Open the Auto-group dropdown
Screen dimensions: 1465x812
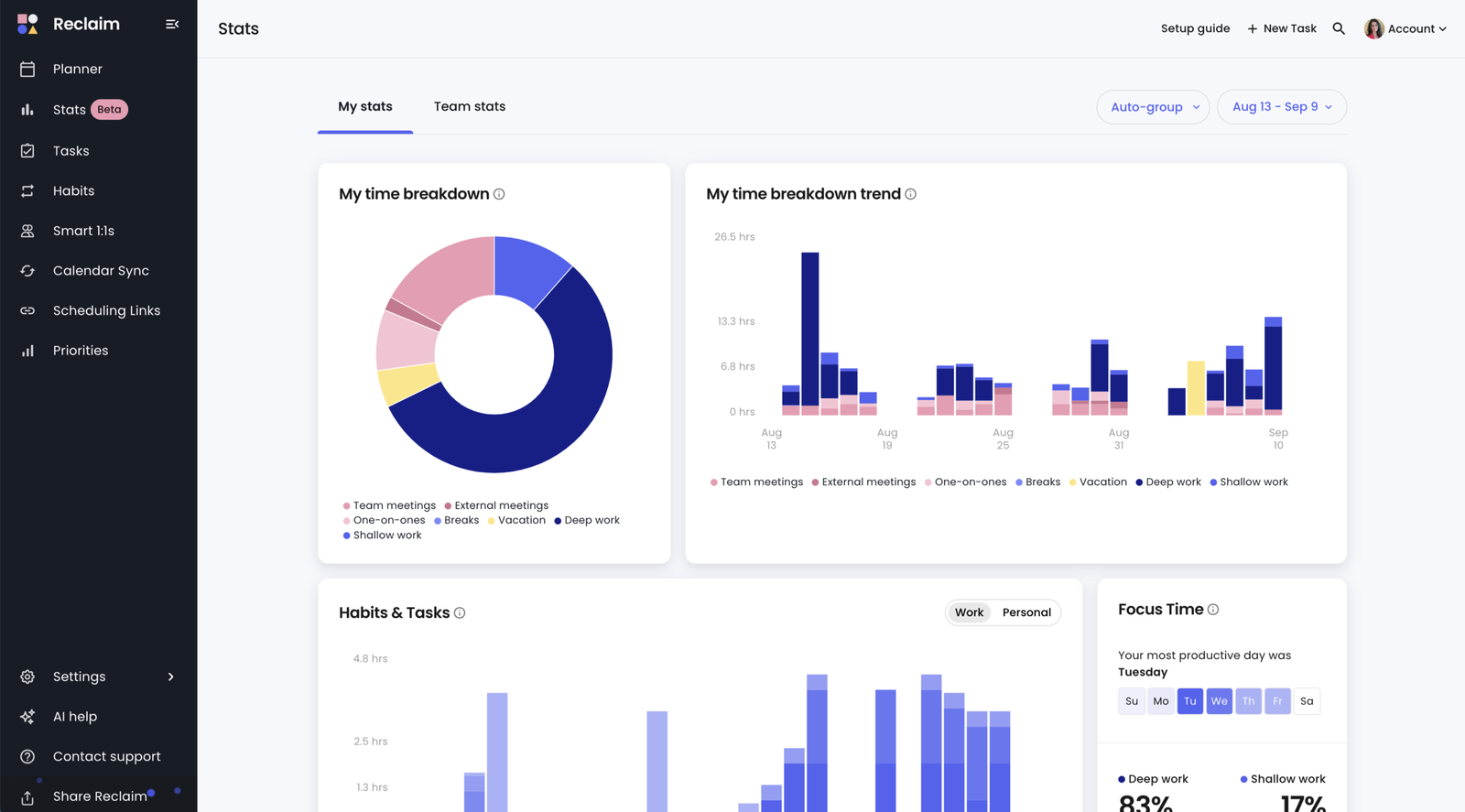[x=1153, y=107]
